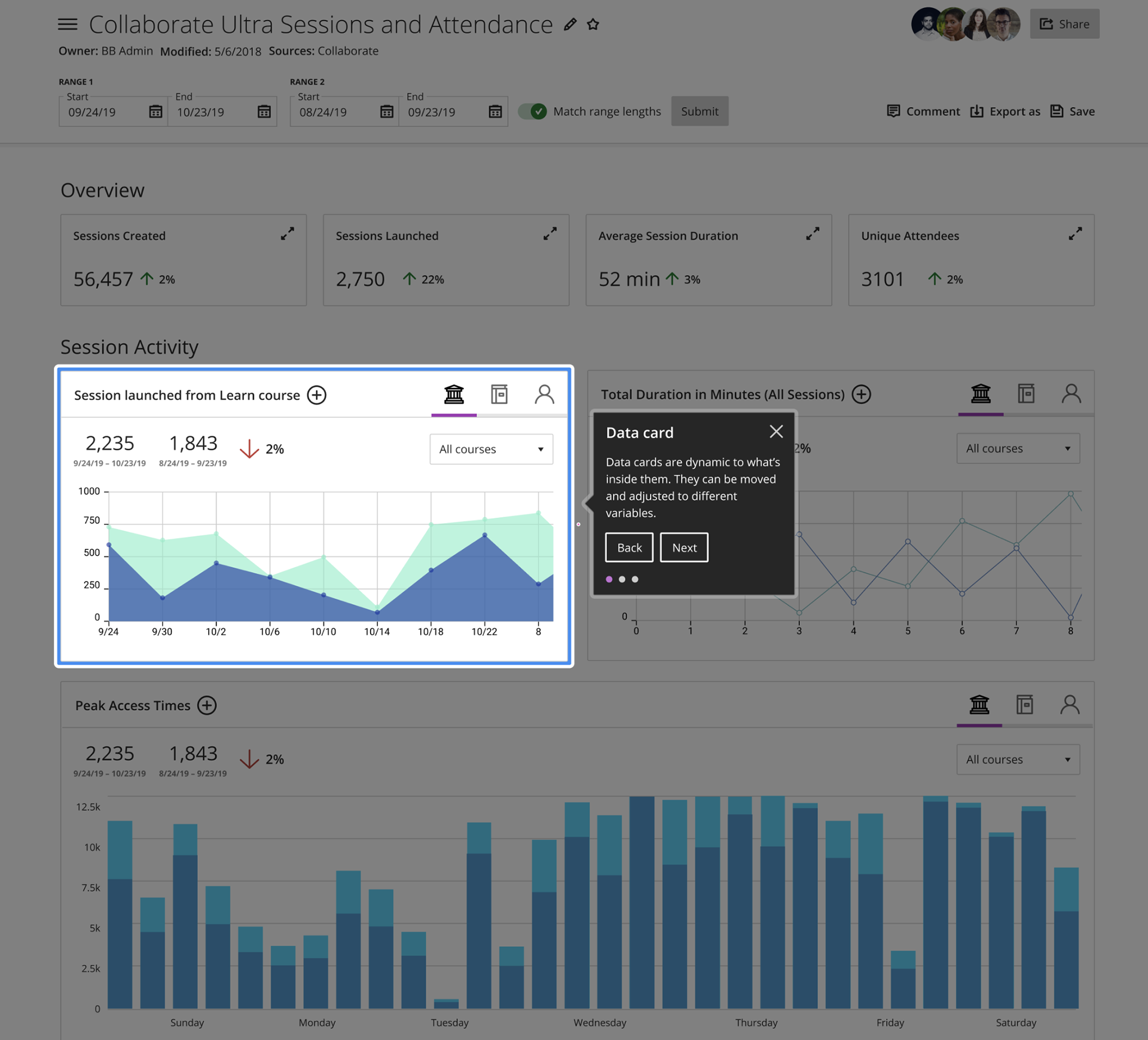Click the Comment button
The image size is (1148, 1040).
(x=923, y=111)
